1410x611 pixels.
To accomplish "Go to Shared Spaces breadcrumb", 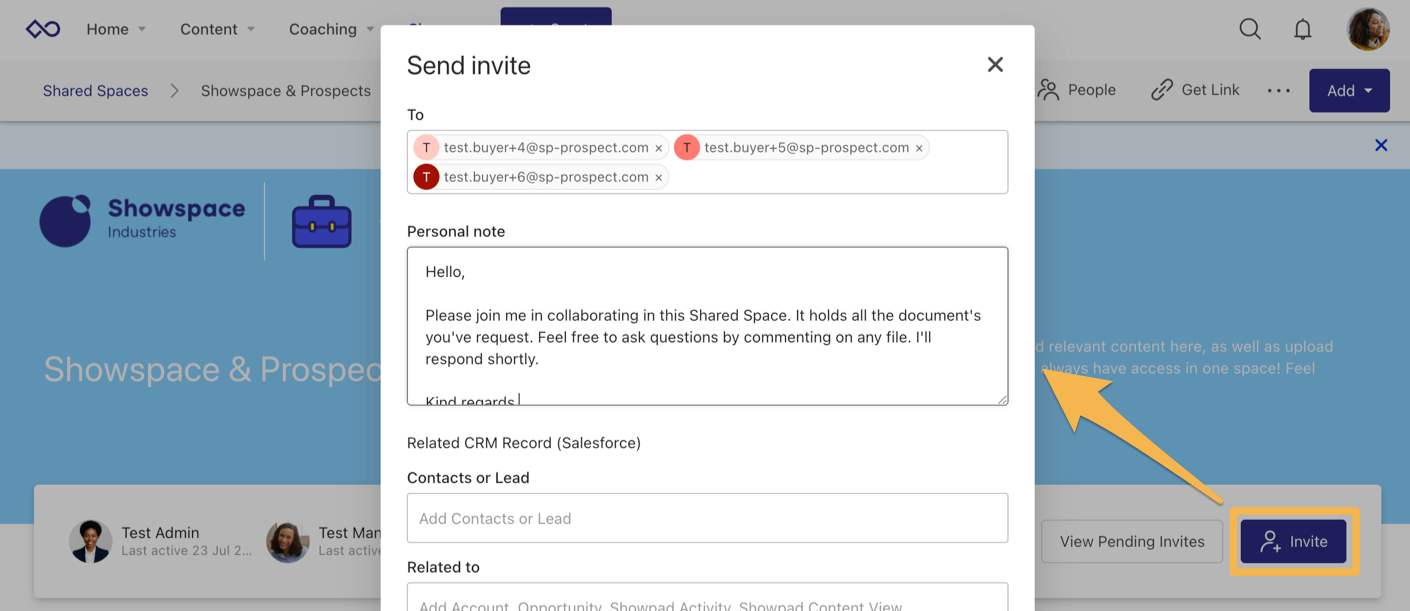I will tap(95, 91).
